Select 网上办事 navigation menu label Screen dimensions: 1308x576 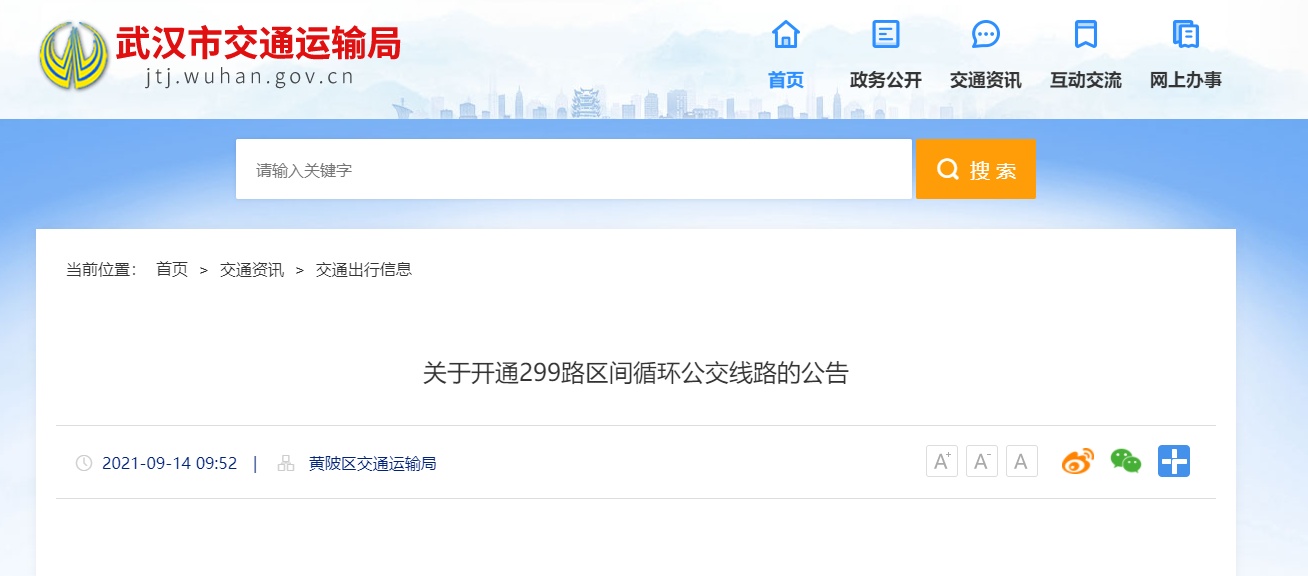[x=1186, y=80]
